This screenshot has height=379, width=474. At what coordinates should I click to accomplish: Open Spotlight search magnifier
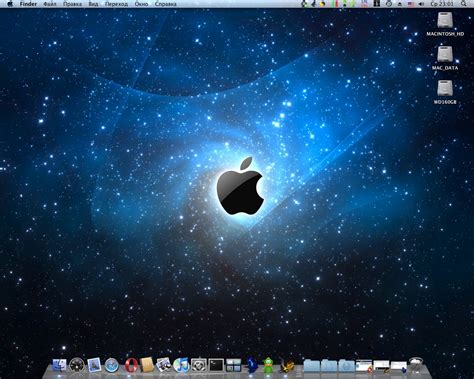pos(464,4)
